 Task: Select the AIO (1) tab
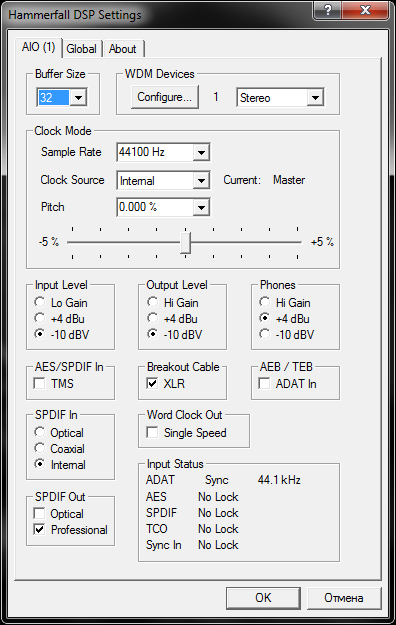39,47
